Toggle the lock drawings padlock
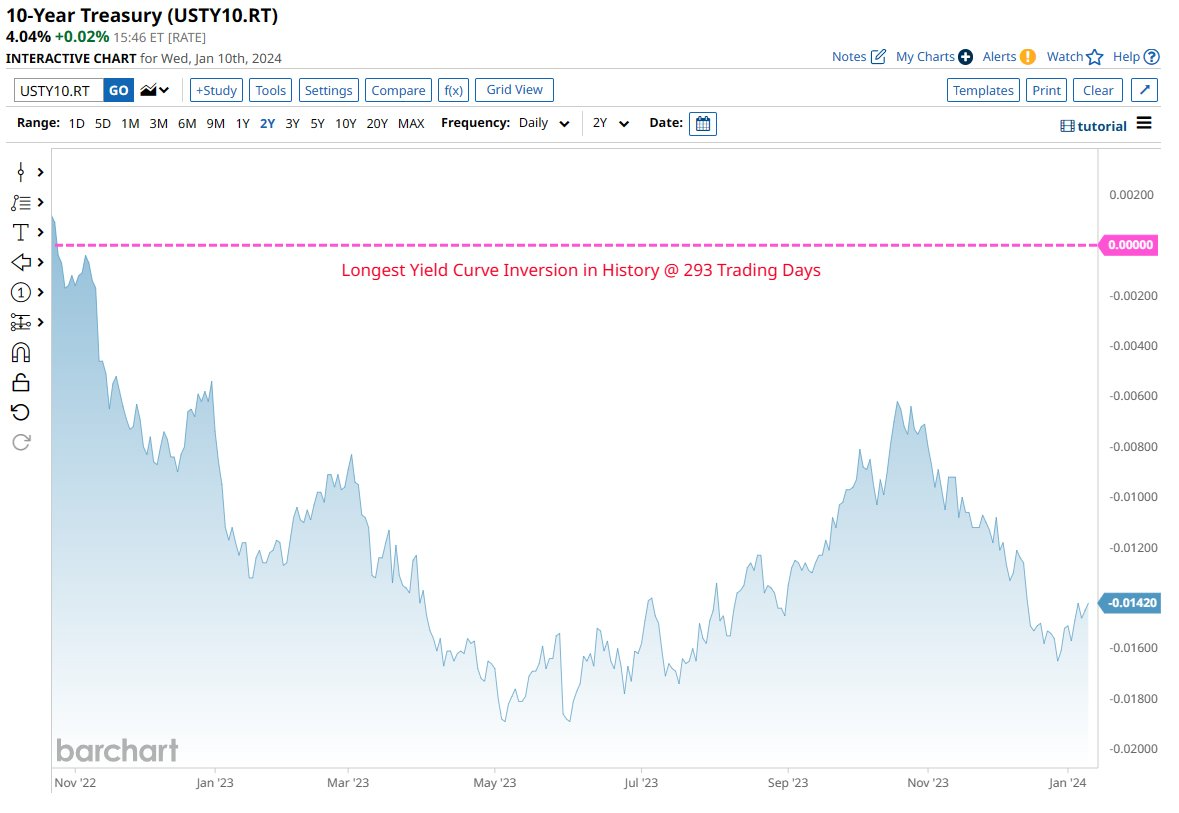The image size is (1179, 813). point(20,383)
